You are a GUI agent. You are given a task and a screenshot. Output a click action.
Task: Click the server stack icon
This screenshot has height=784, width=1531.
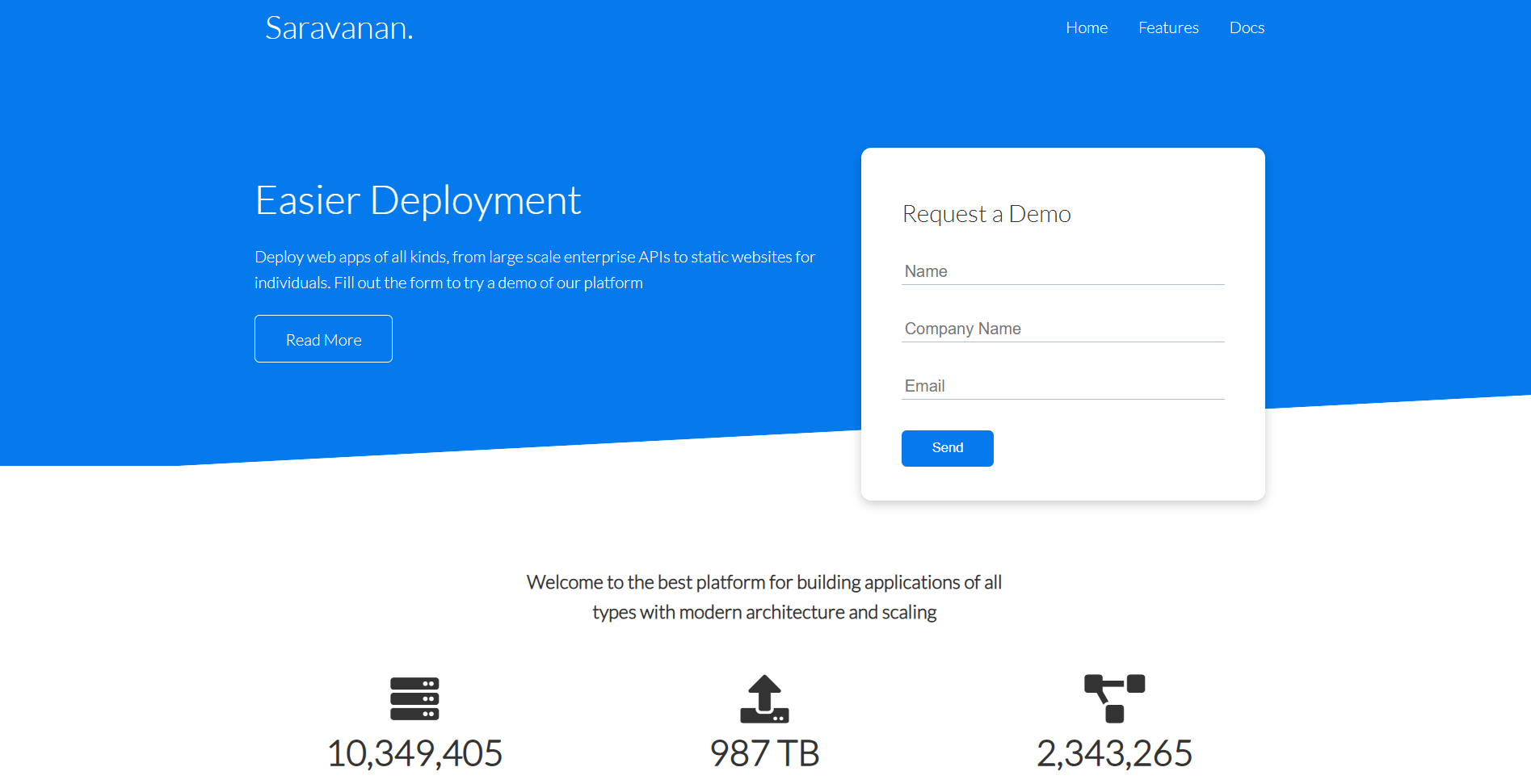pyautogui.click(x=414, y=698)
